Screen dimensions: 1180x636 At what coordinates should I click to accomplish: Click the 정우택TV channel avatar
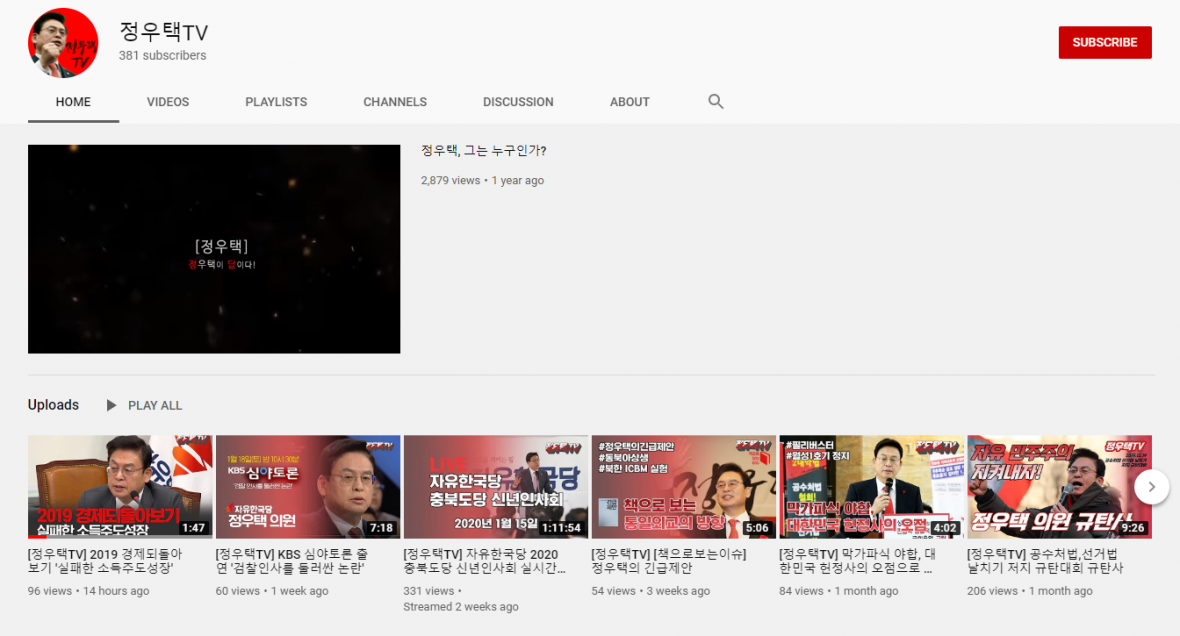click(x=63, y=43)
